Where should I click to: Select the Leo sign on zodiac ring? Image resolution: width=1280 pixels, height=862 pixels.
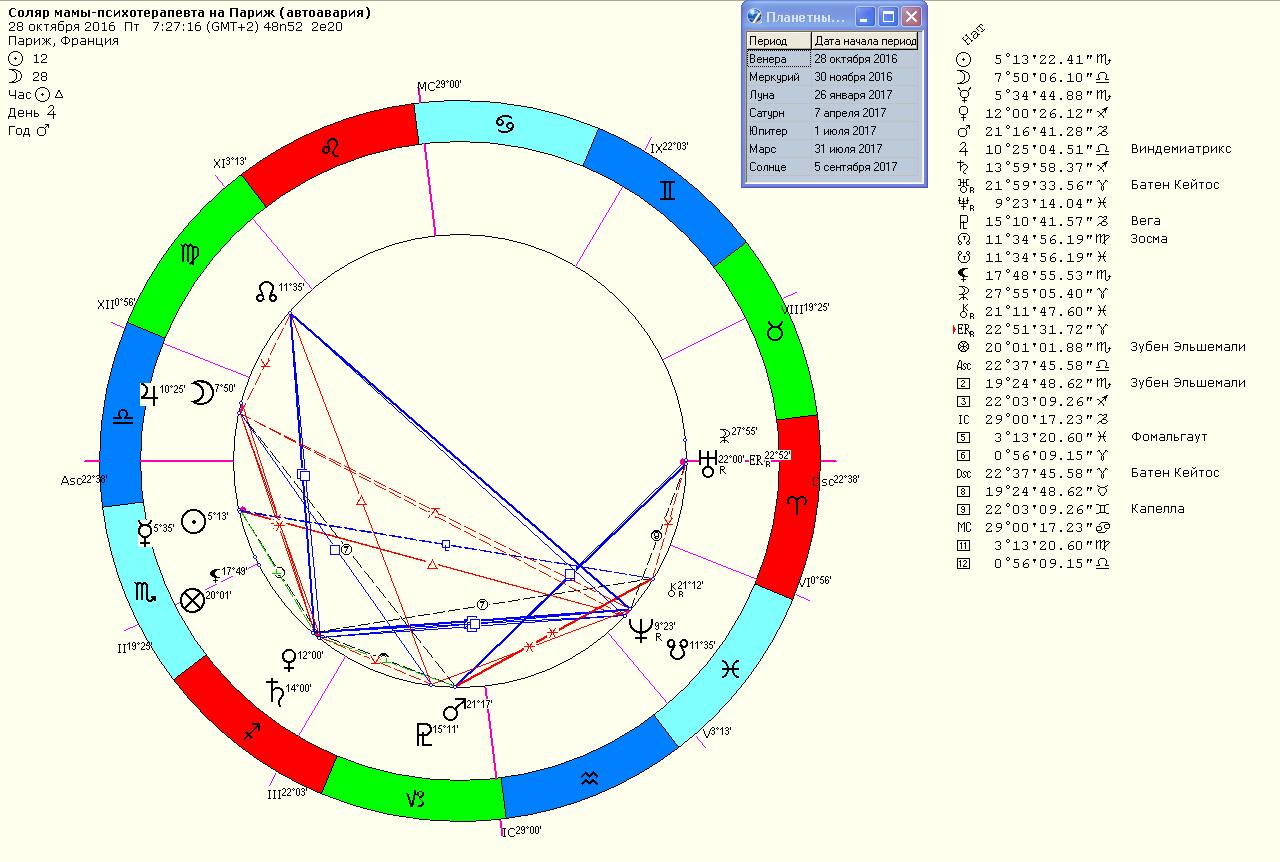330,148
